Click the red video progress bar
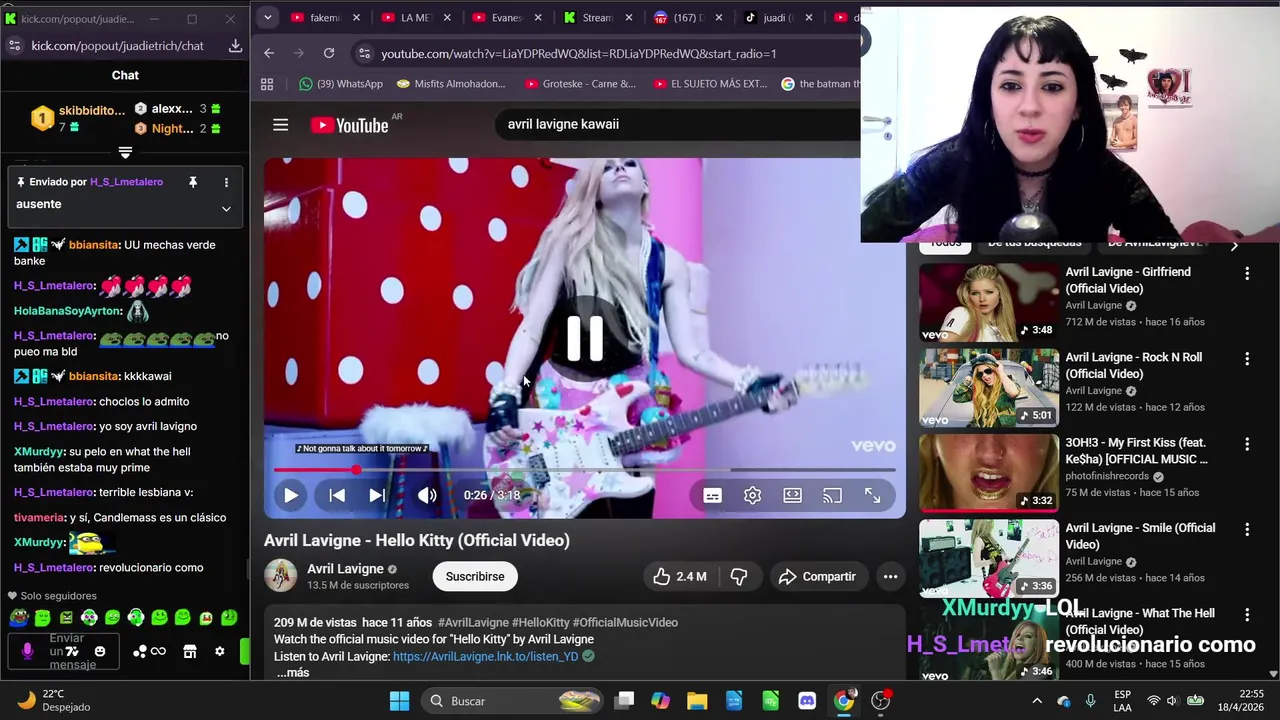The width and height of the screenshot is (1280, 720). point(584,470)
